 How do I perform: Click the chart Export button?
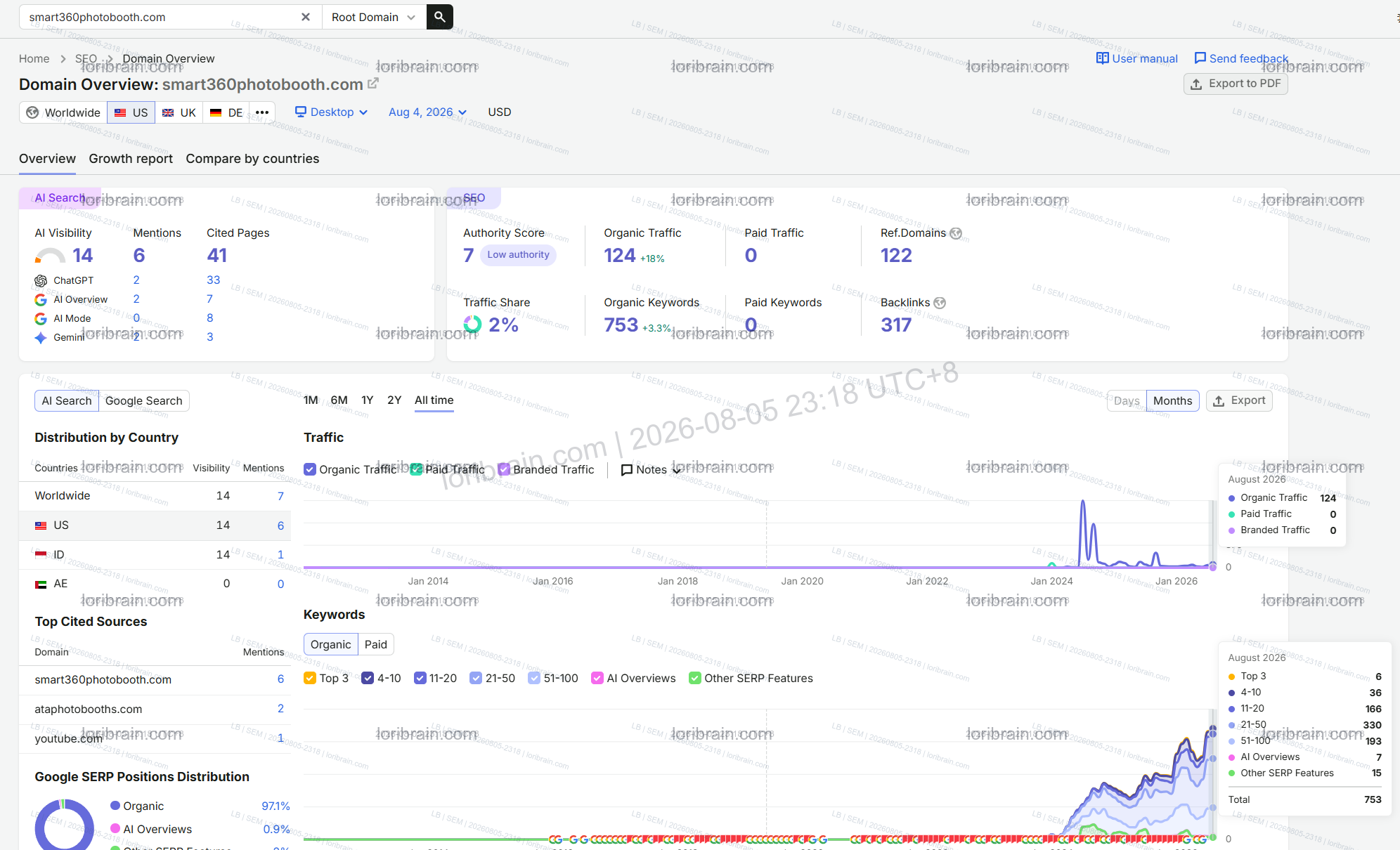[1239, 400]
